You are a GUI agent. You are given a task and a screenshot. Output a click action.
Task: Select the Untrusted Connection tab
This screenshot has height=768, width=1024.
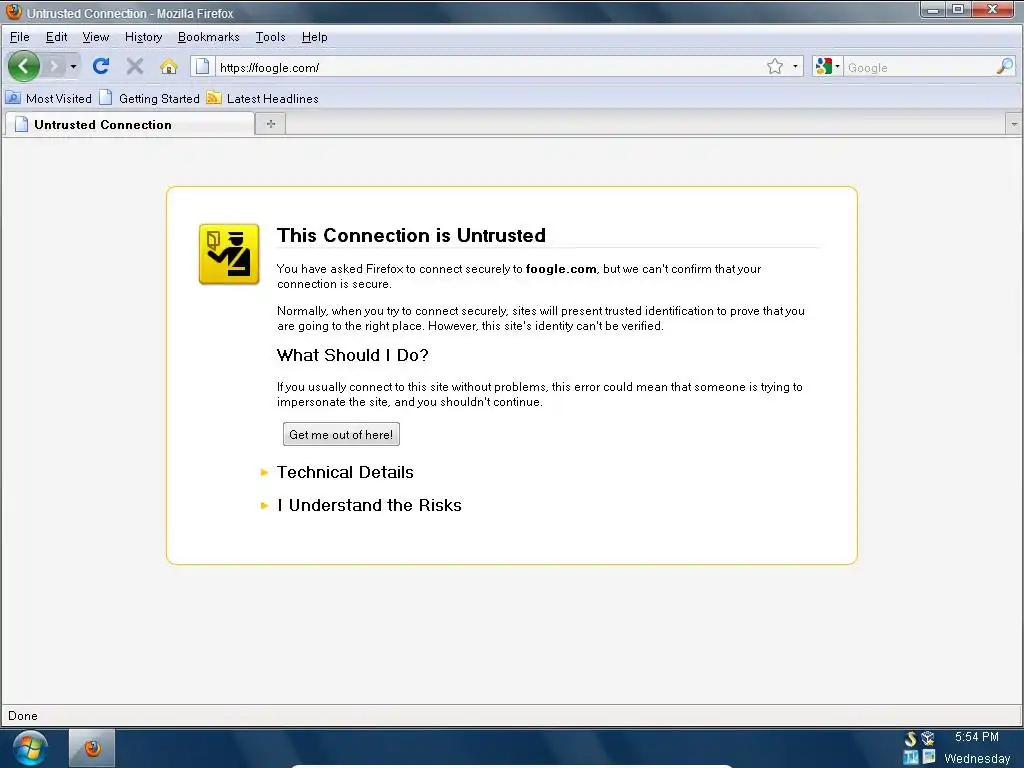coord(129,124)
